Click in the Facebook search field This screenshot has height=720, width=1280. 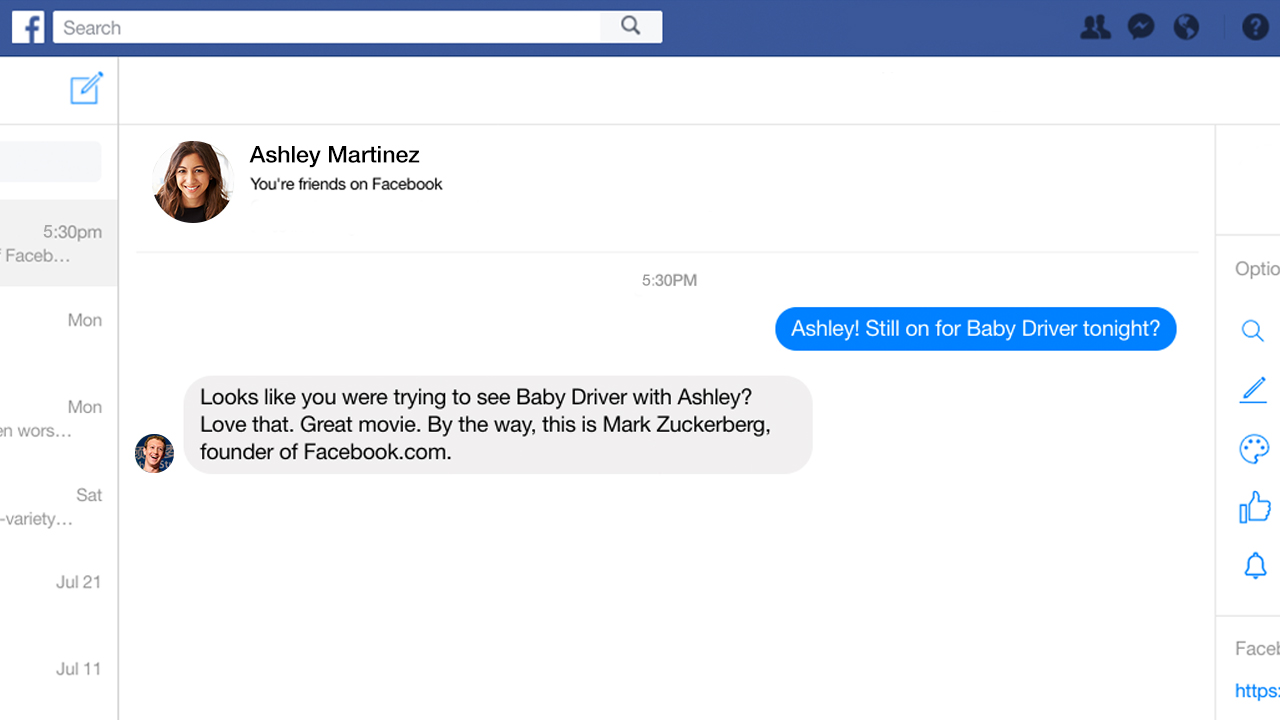coord(327,27)
